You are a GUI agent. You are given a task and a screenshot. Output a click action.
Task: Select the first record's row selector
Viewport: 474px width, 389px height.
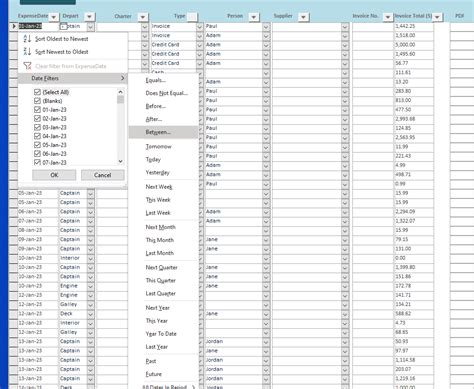coord(13,26)
